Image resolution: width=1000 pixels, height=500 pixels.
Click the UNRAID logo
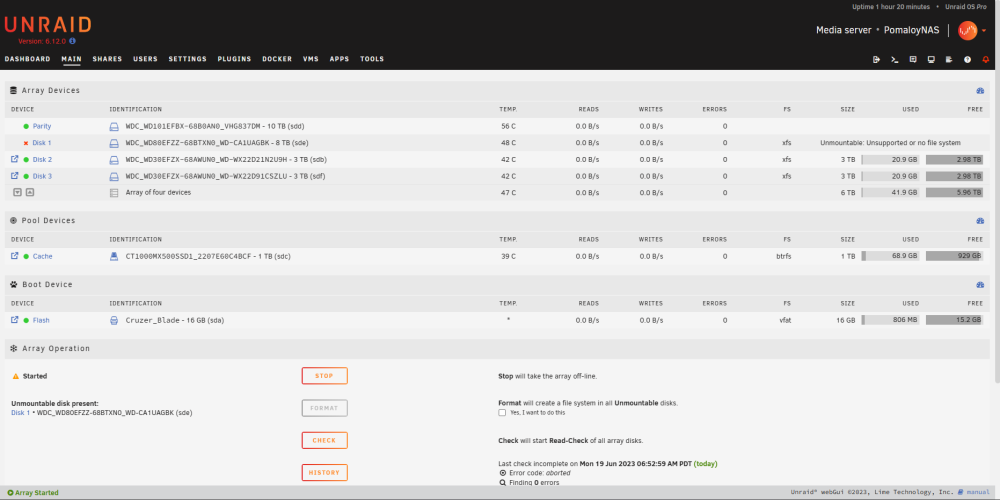[48, 25]
